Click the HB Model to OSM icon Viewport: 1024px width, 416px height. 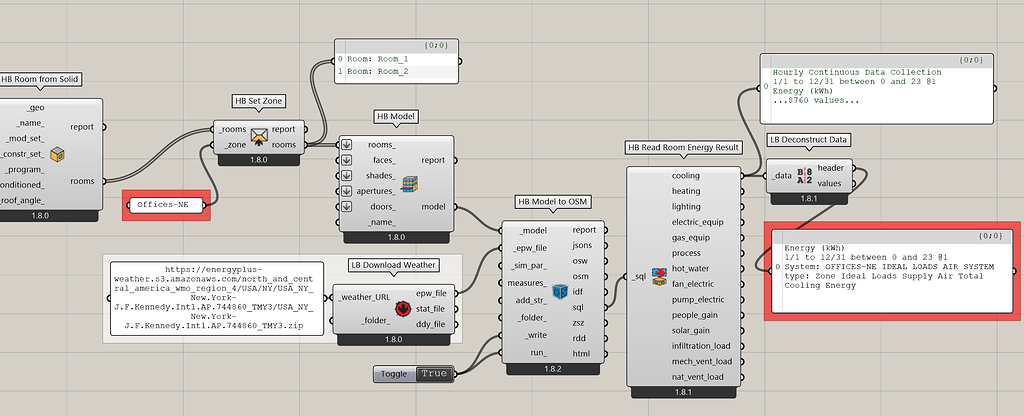coord(560,291)
